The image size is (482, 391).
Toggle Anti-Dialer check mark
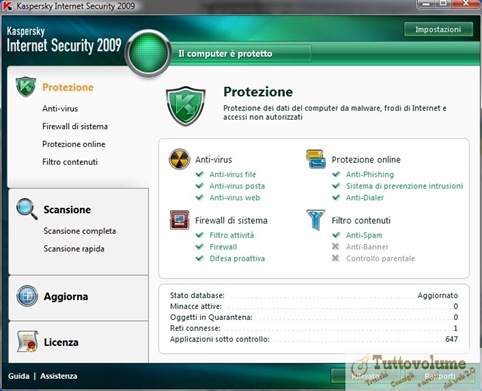tap(336, 197)
